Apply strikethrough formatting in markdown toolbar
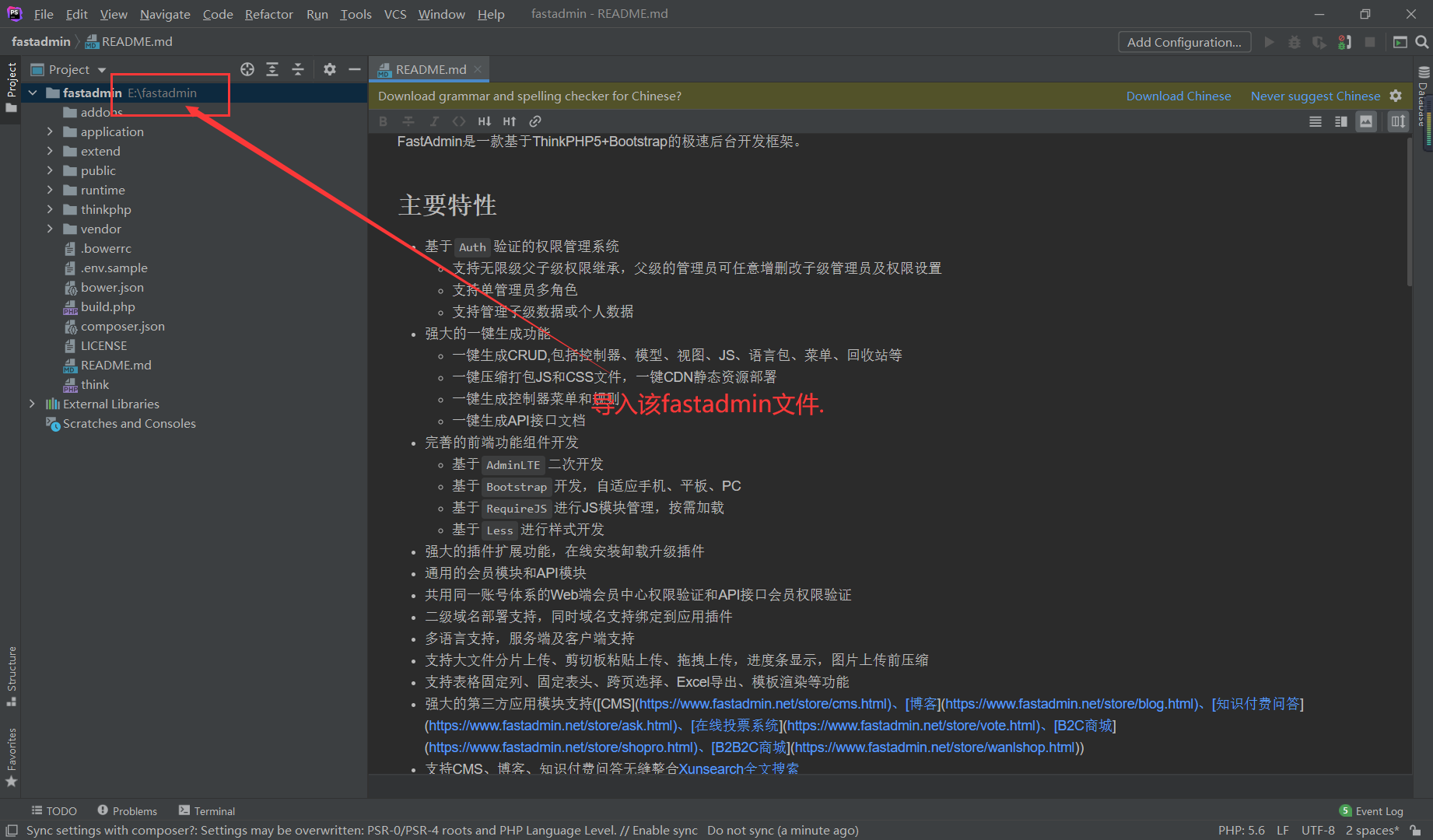 (408, 121)
